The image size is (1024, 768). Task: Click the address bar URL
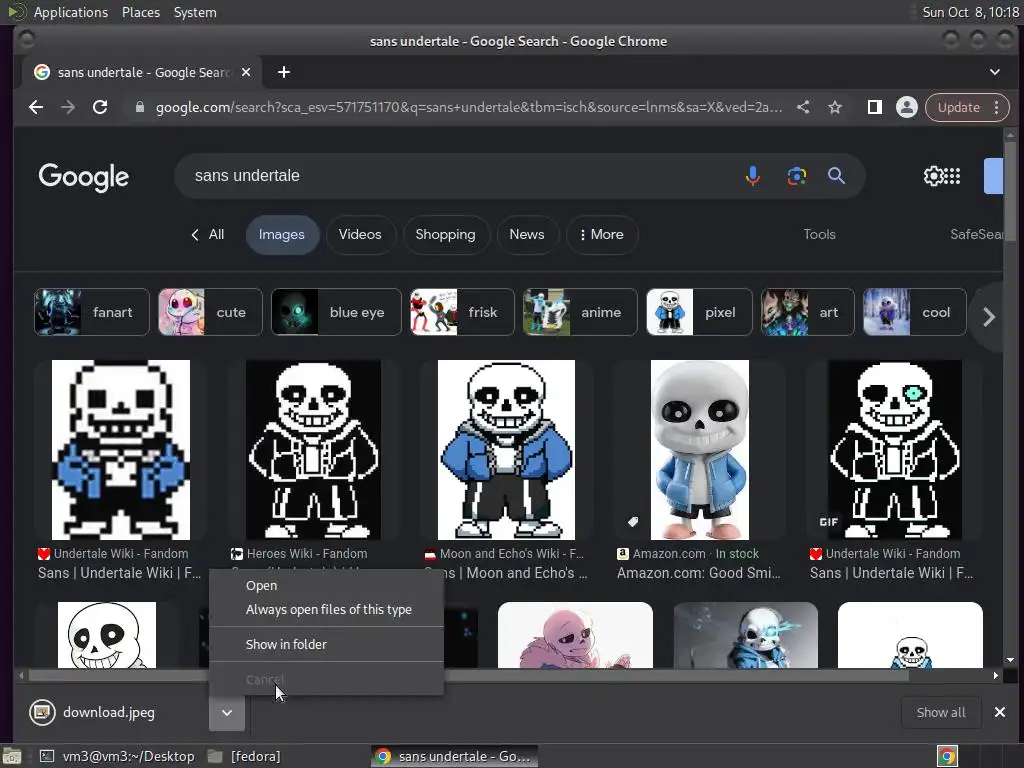[469, 107]
